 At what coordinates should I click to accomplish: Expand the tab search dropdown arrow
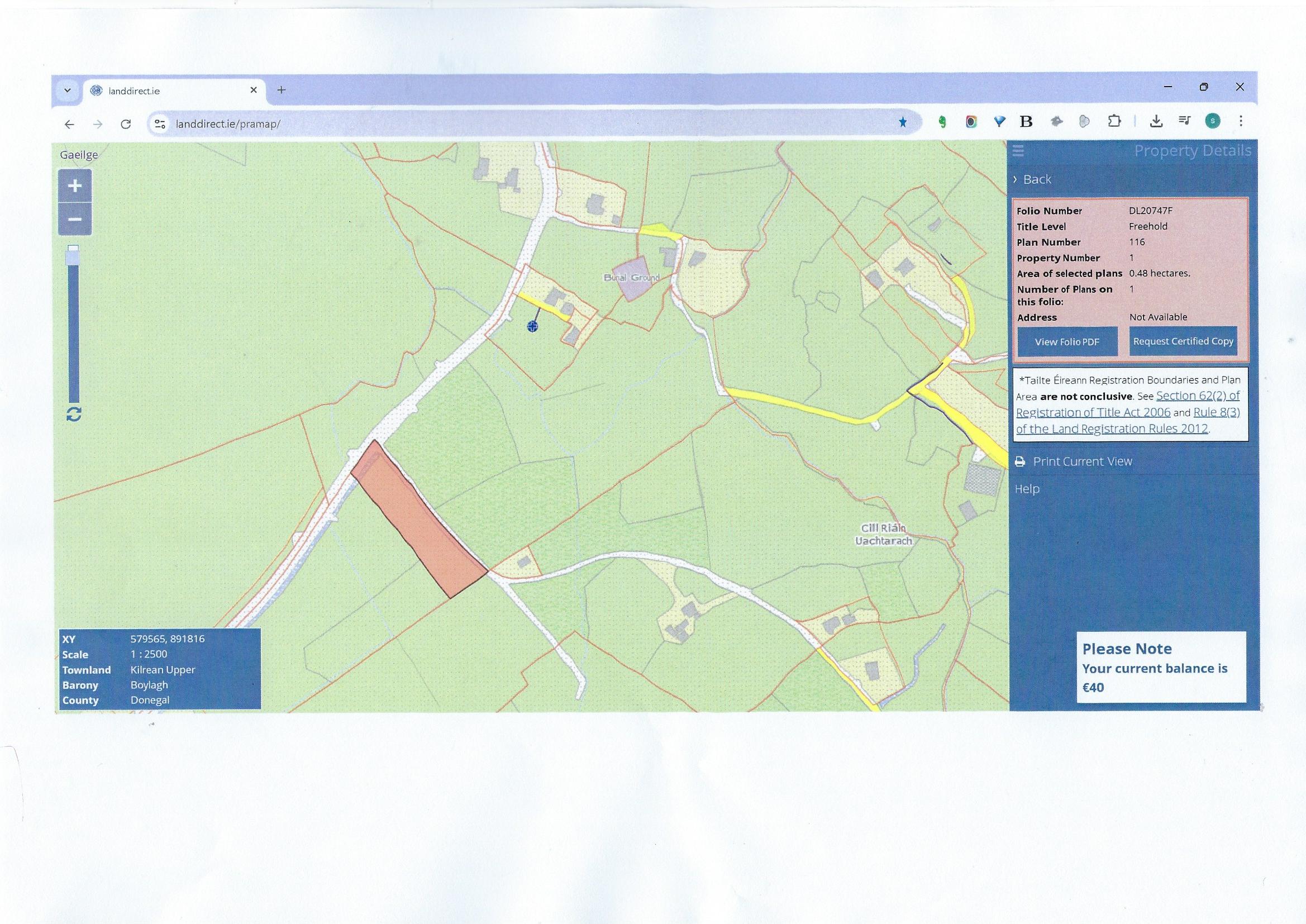(68, 90)
